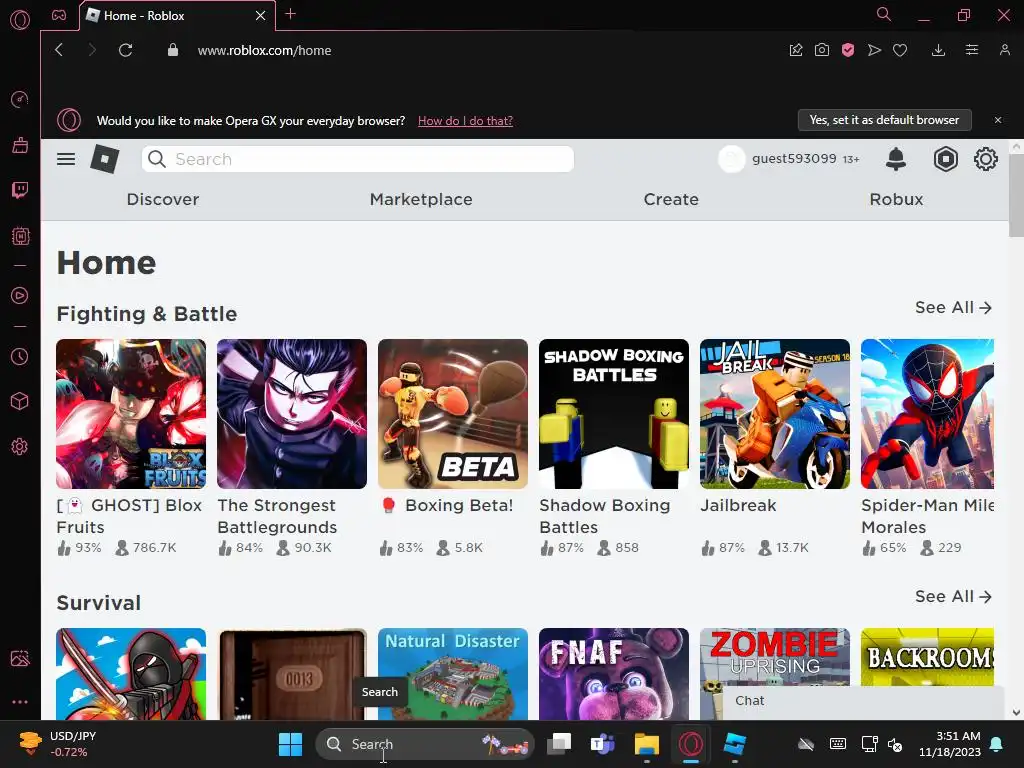
Task: Open the Shadow Boxing Battles thumbnail
Action: coord(614,413)
